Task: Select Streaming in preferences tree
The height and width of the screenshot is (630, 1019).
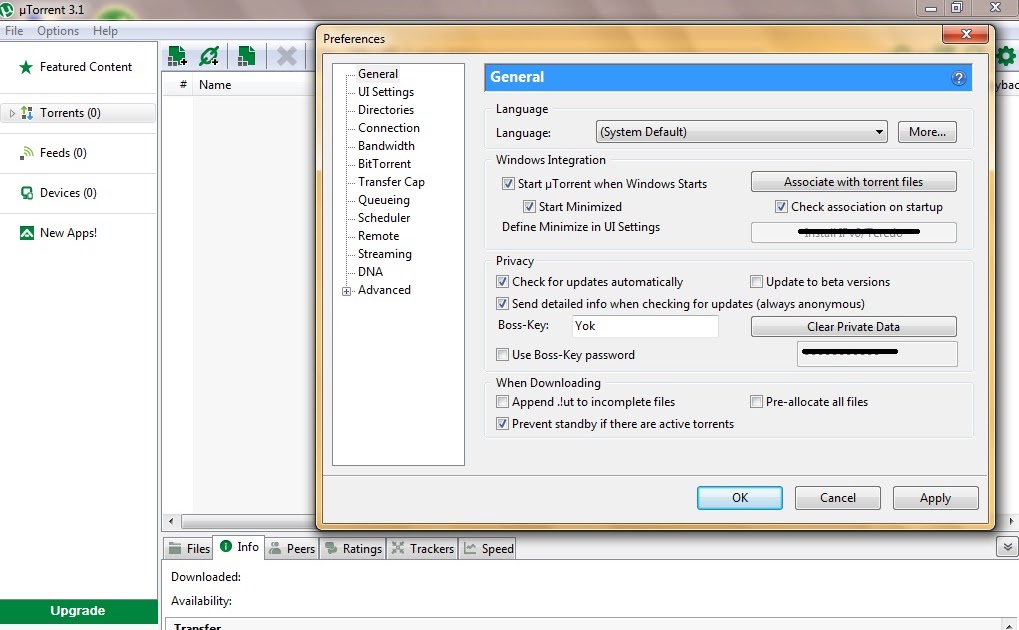Action: 385,254
